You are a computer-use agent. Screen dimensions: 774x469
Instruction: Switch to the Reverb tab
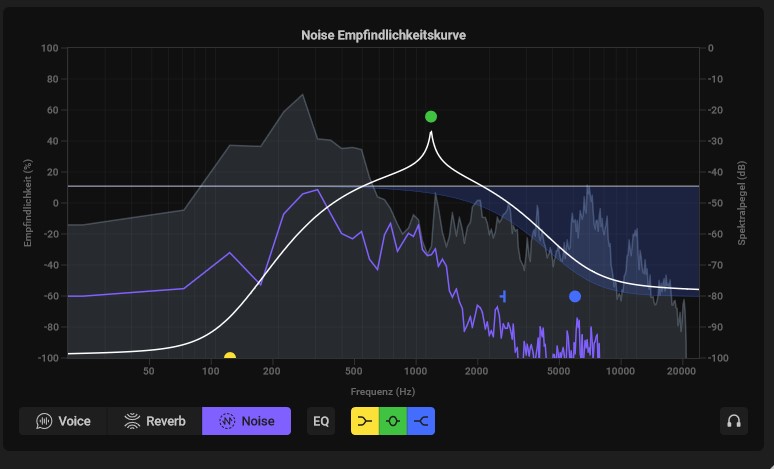155,421
